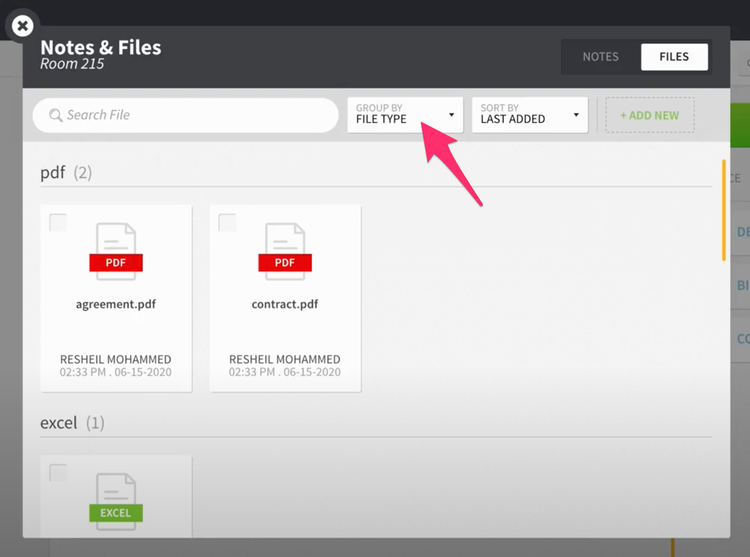The height and width of the screenshot is (557, 750).
Task: Click the + ADD NEW button
Action: (x=650, y=115)
